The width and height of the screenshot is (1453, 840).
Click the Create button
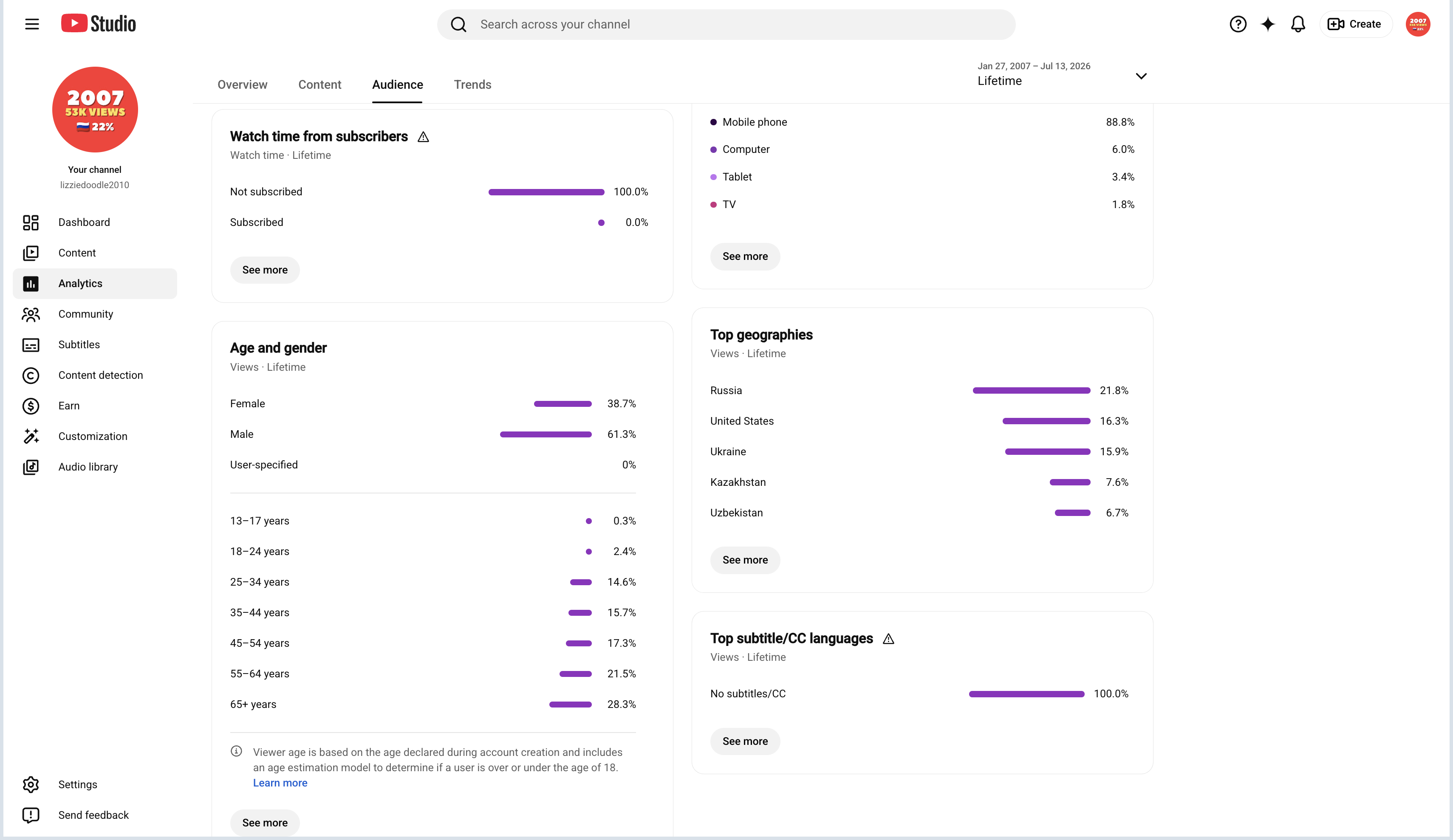[1355, 24]
